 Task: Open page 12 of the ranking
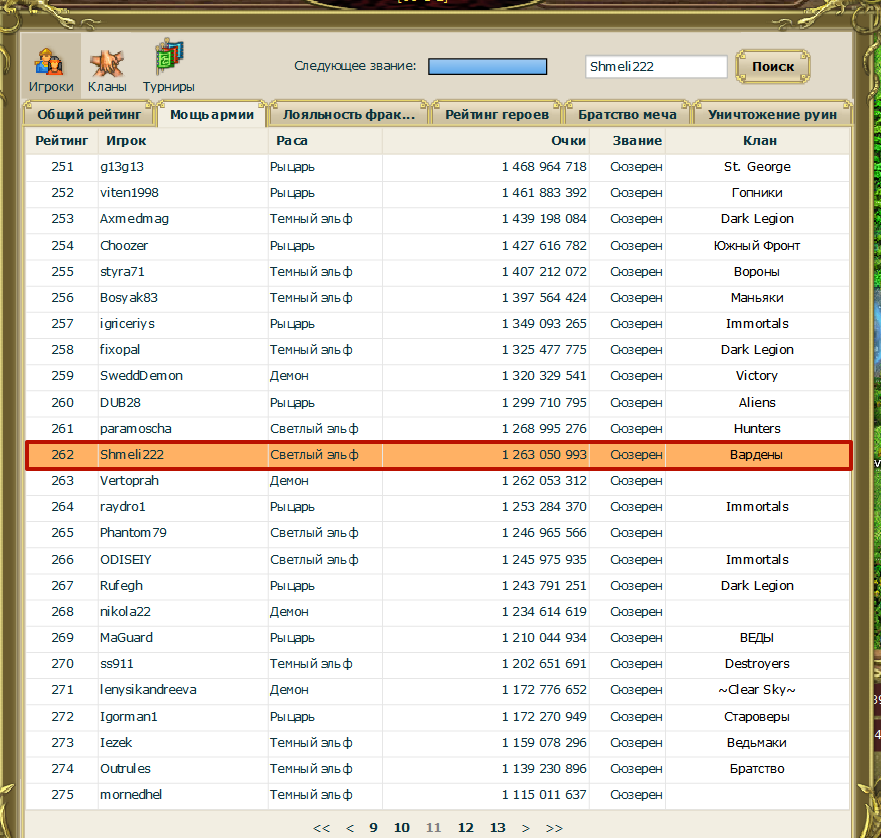click(x=465, y=827)
